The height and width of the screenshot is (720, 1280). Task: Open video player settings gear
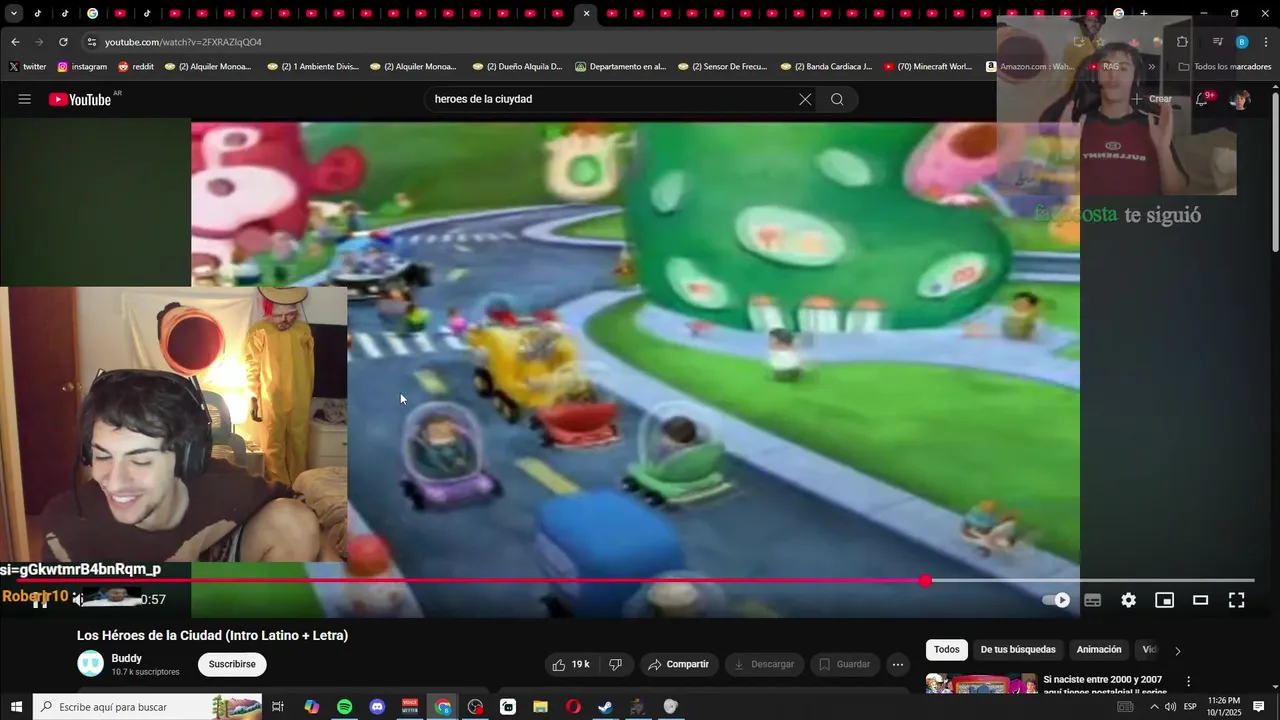point(1128,600)
